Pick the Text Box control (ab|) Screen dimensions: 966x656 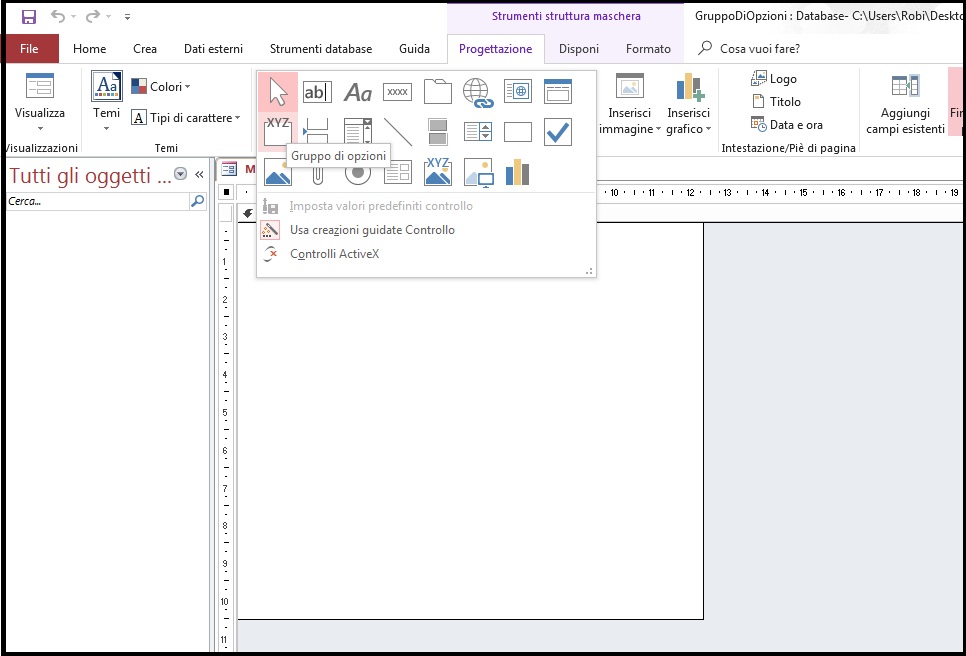pos(317,92)
